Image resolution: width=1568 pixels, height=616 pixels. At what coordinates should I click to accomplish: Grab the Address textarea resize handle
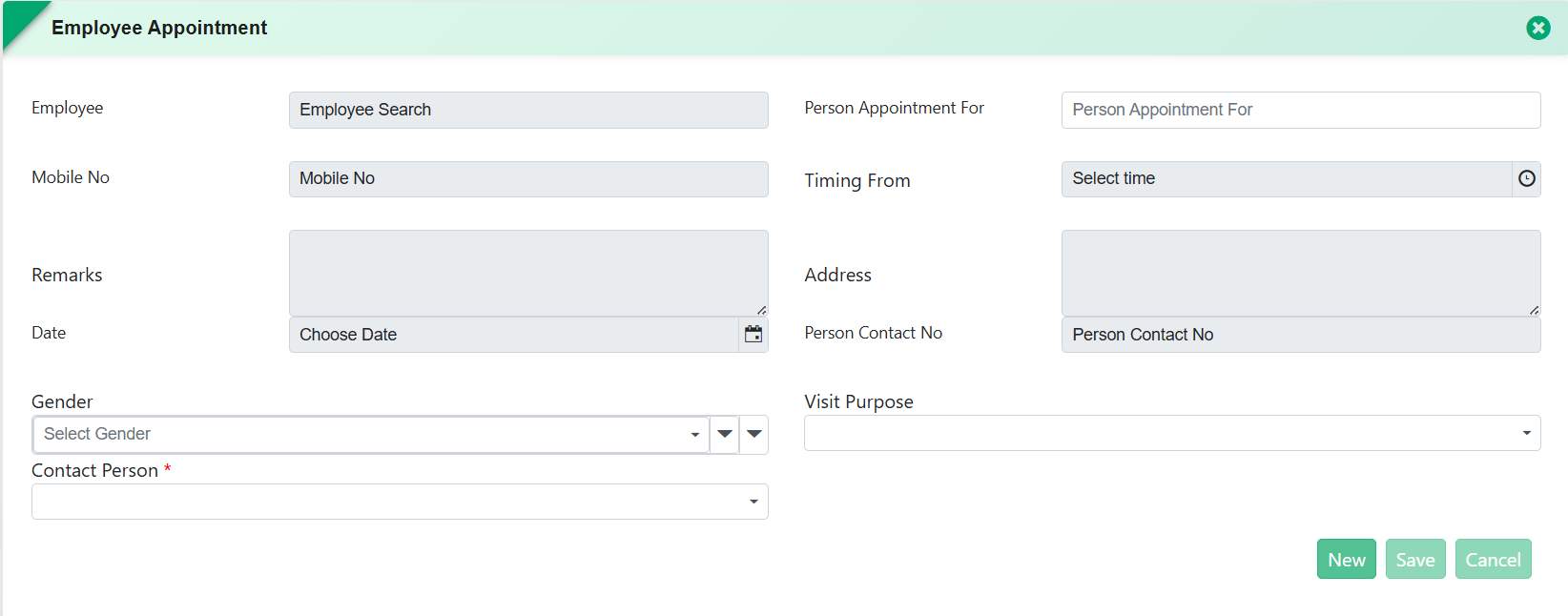pos(1534,310)
